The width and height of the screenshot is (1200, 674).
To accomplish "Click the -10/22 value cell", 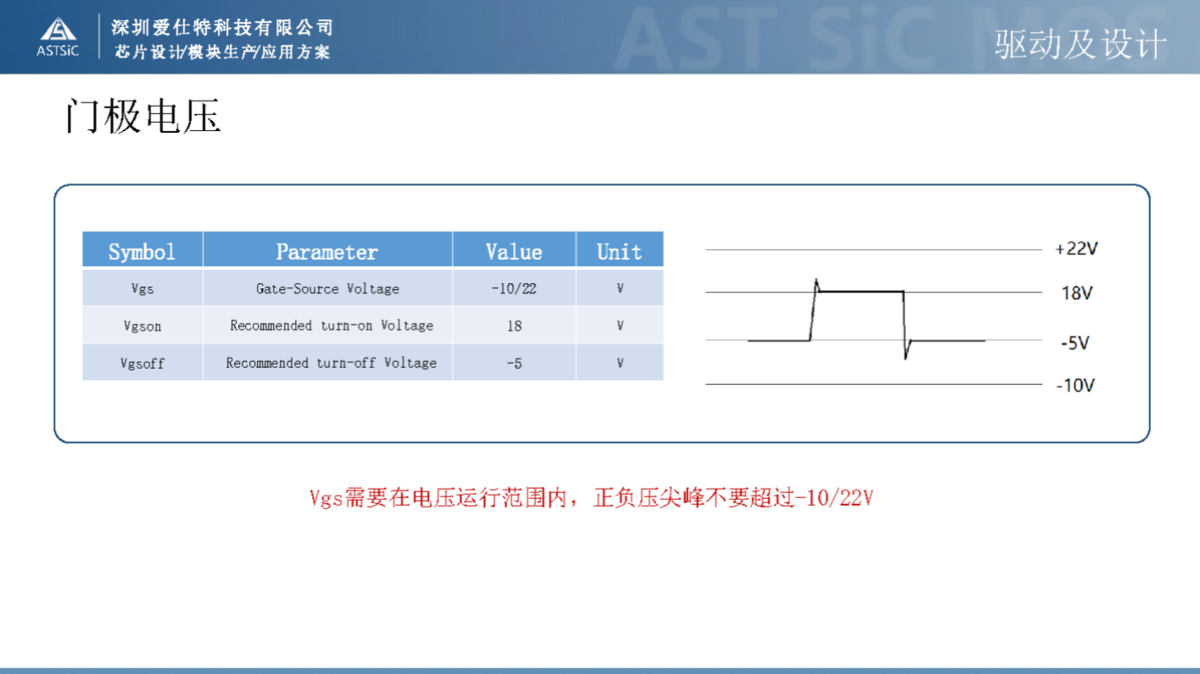I will [x=513, y=289].
